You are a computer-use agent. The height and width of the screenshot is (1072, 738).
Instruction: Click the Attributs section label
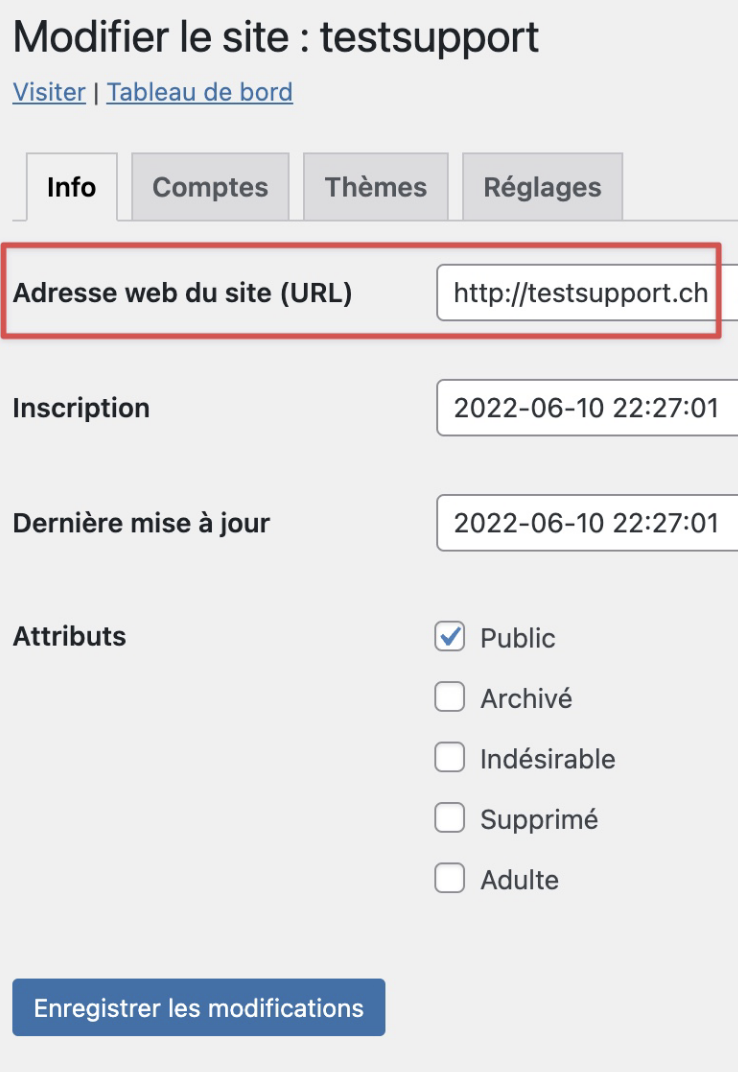(x=69, y=636)
